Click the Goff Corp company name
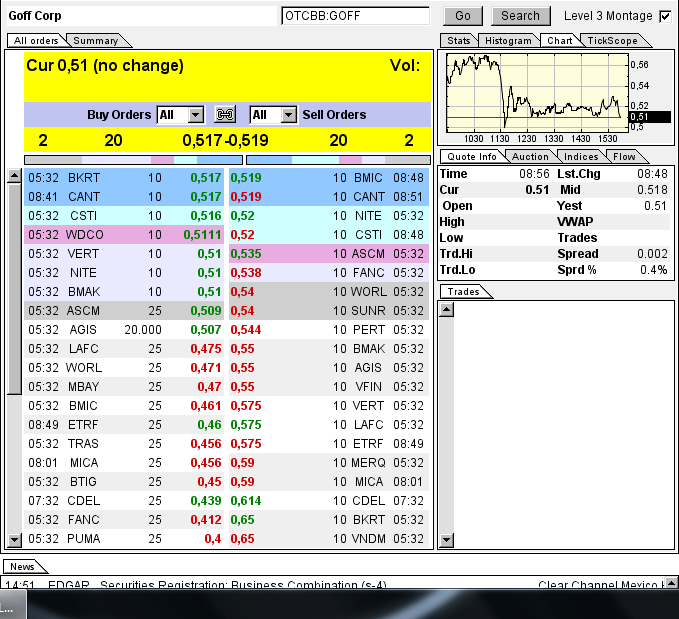Screen dimensions: 679x619 [35, 16]
